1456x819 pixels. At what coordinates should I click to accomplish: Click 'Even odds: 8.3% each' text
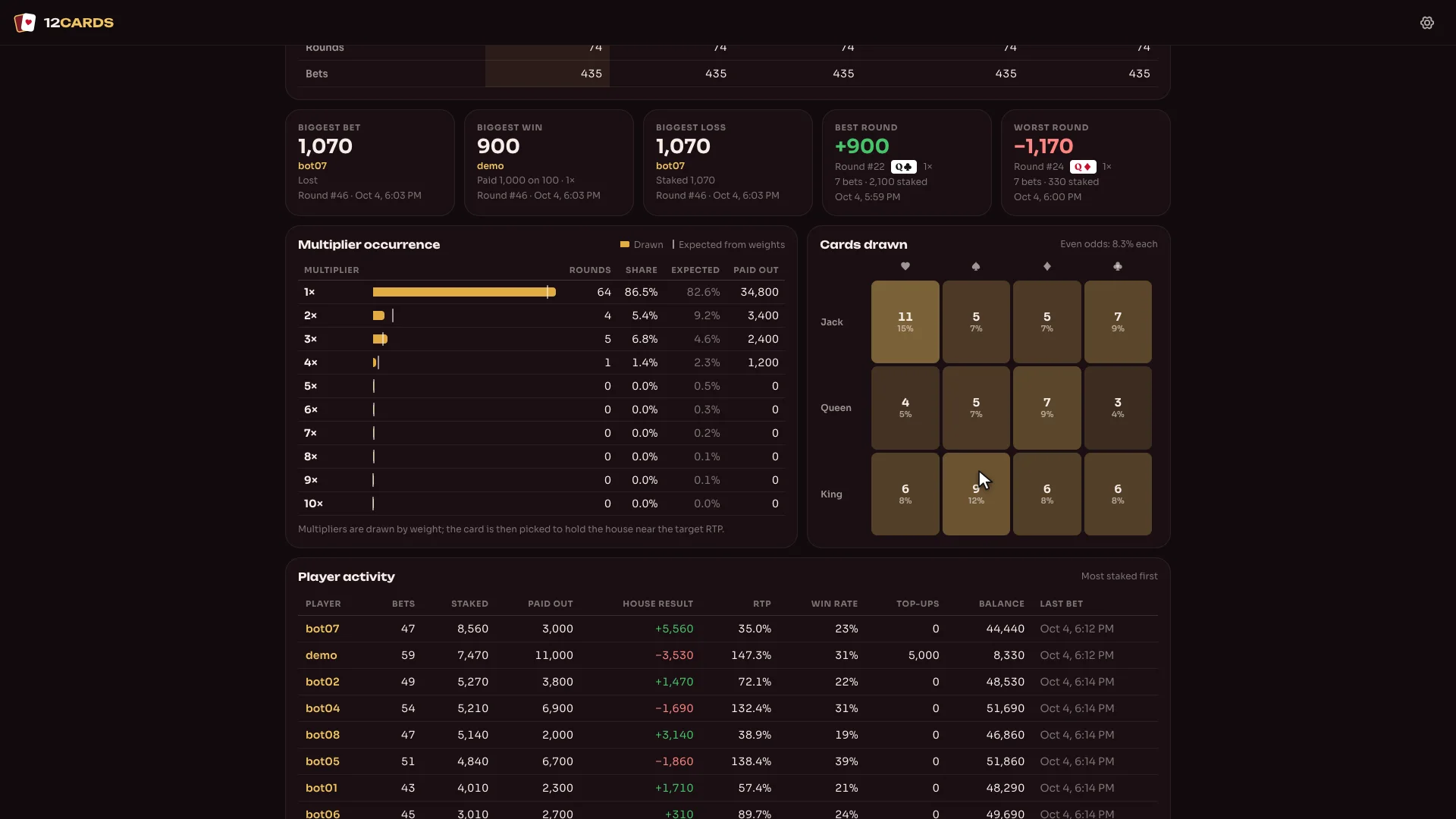pyautogui.click(x=1109, y=244)
